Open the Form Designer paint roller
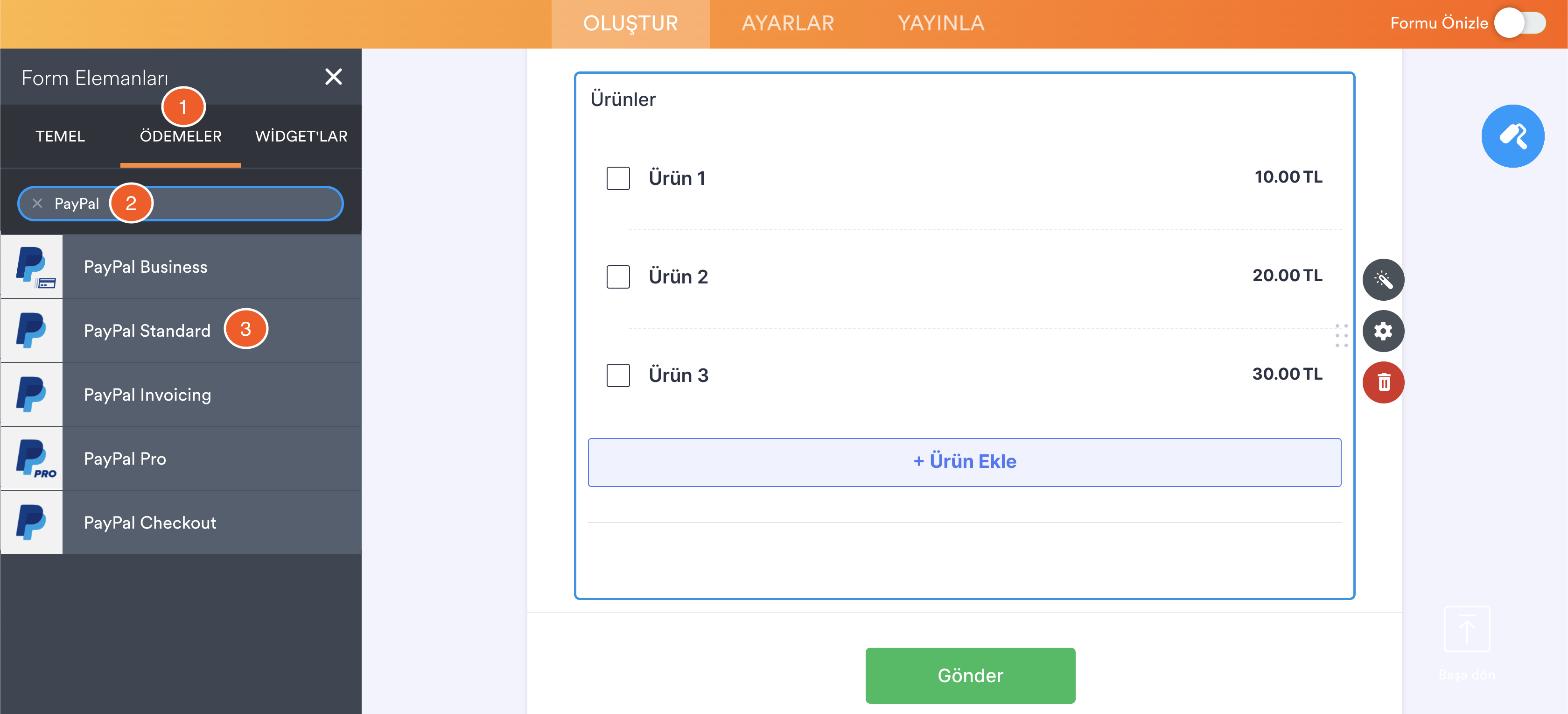1568x714 pixels. pyautogui.click(x=1512, y=136)
